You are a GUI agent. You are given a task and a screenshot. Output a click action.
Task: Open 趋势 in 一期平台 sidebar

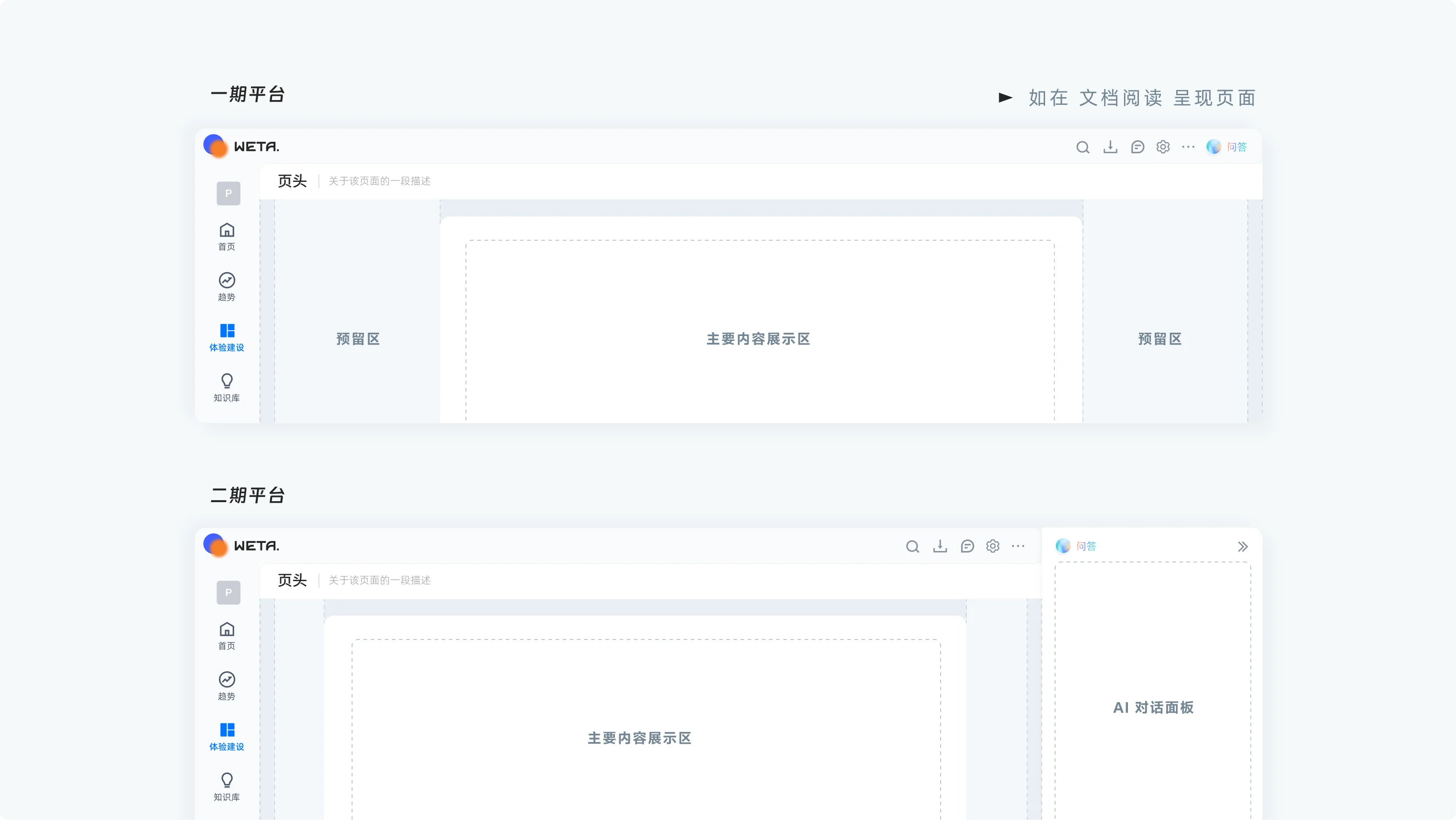pyautogui.click(x=227, y=287)
